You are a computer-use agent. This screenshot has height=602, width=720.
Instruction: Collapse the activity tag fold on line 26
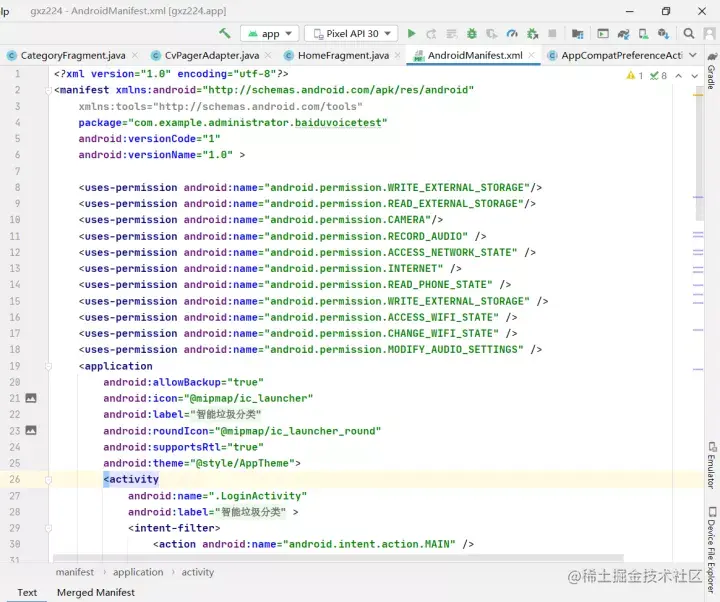[48, 480]
